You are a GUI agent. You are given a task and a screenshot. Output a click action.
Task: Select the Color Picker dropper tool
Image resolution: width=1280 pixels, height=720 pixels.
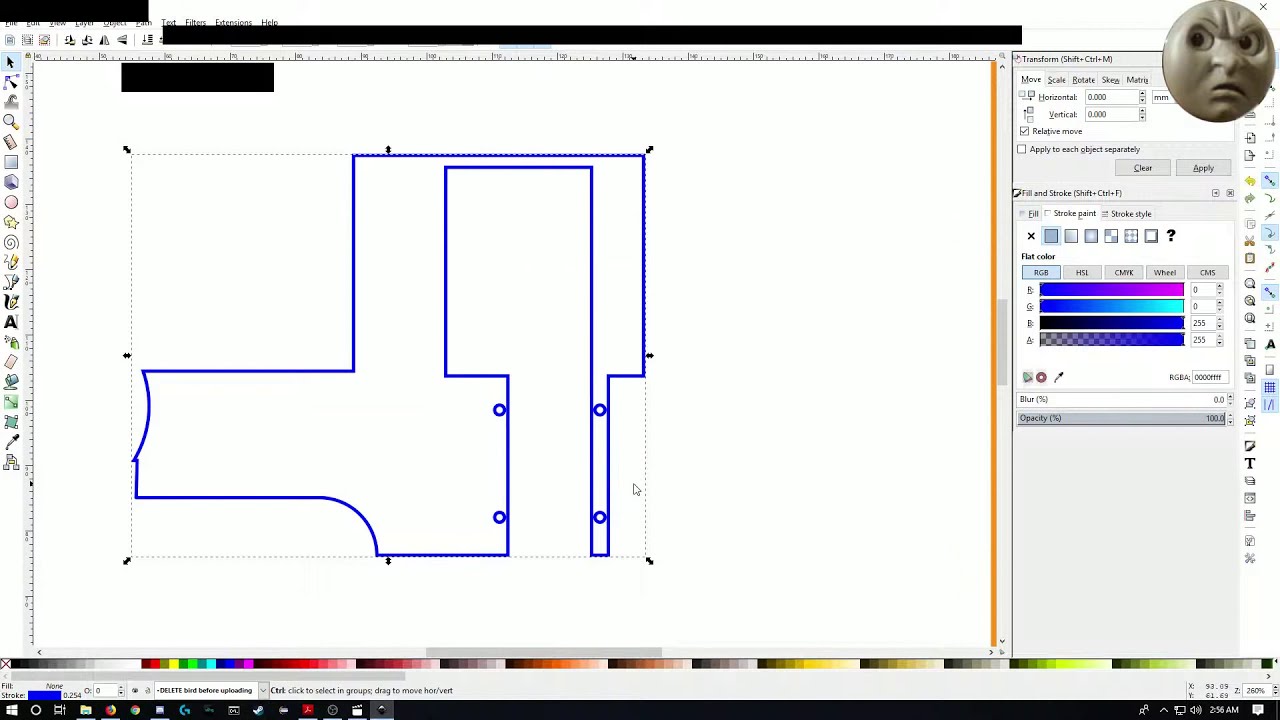[11, 442]
